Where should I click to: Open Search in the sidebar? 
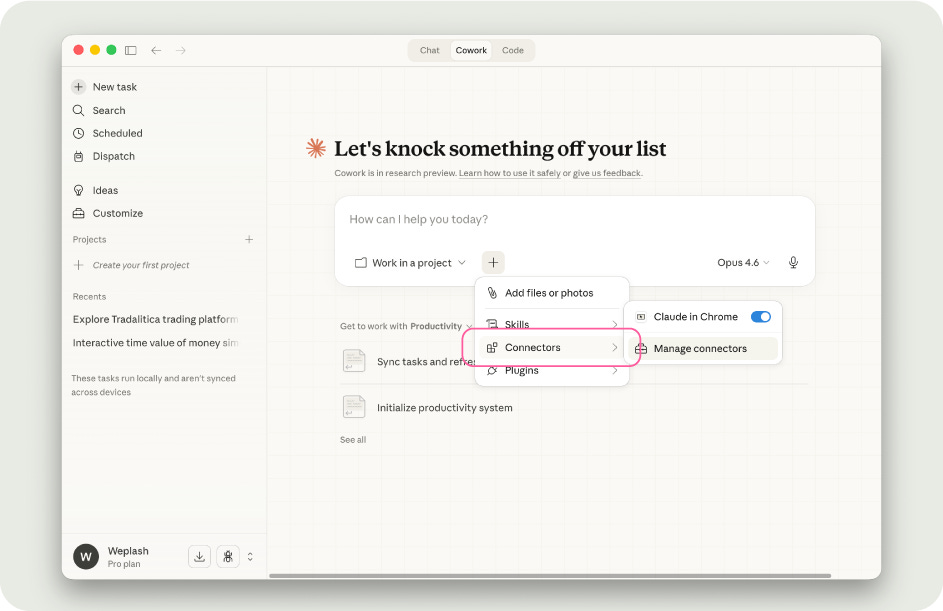pyautogui.click(x=99, y=111)
